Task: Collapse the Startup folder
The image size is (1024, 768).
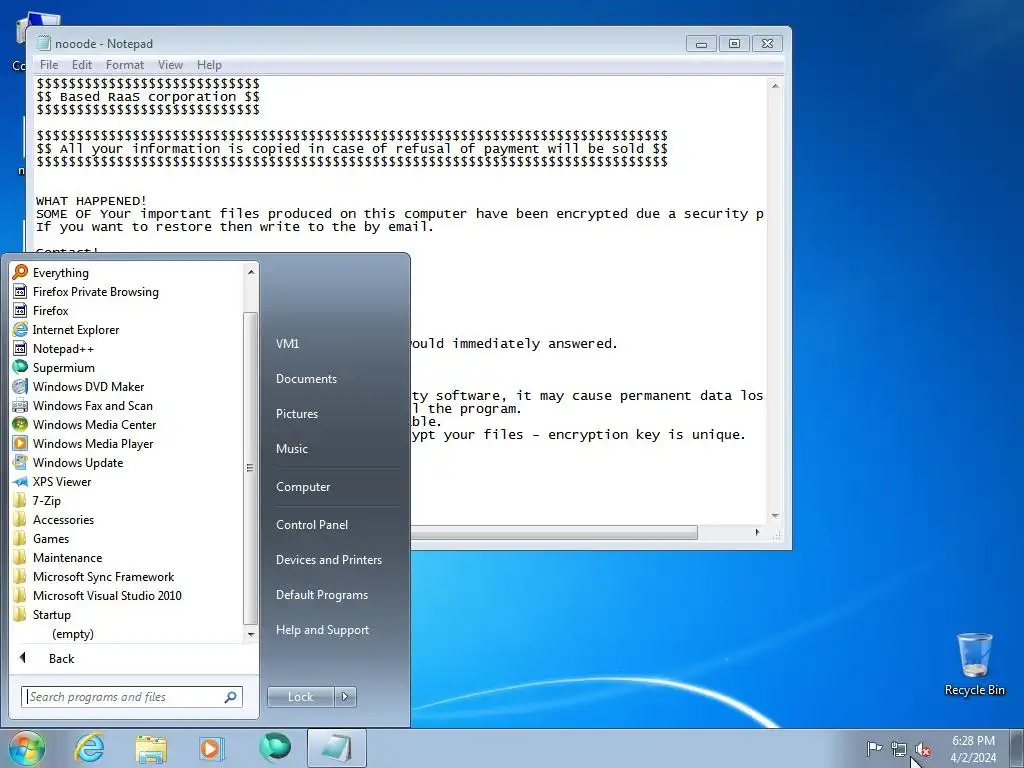Action: [51, 614]
